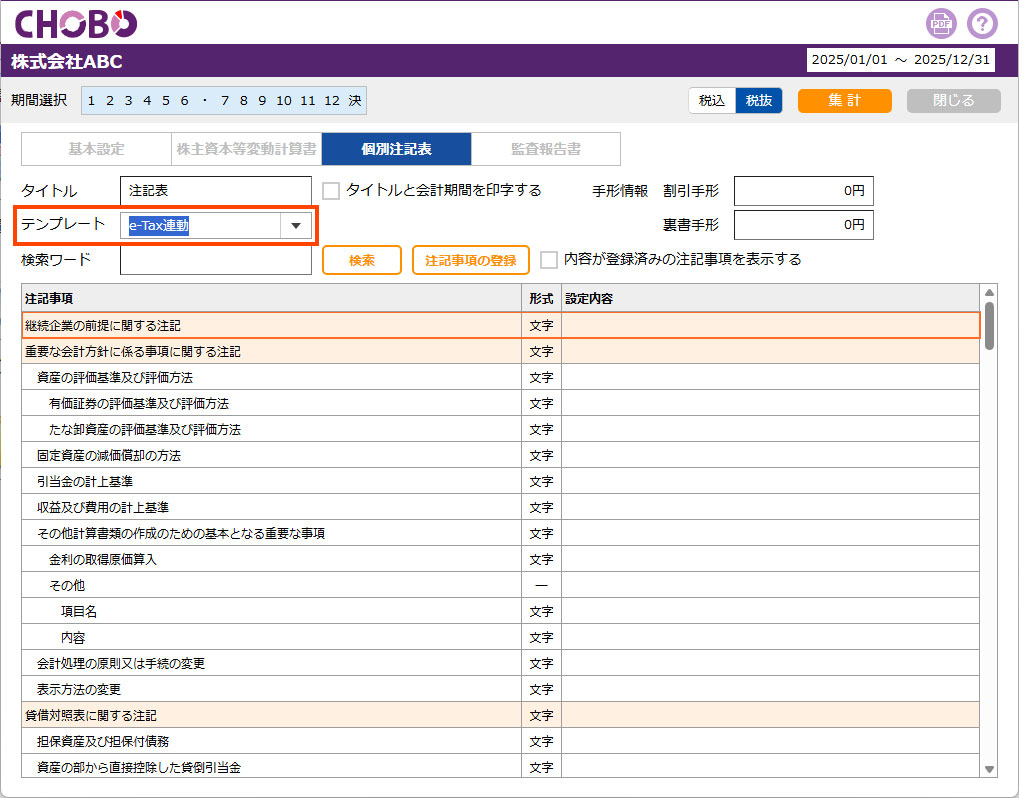Viewport: 1019px width, 798px height.
Task: Click the タイトル input field
Action: [x=216, y=190]
